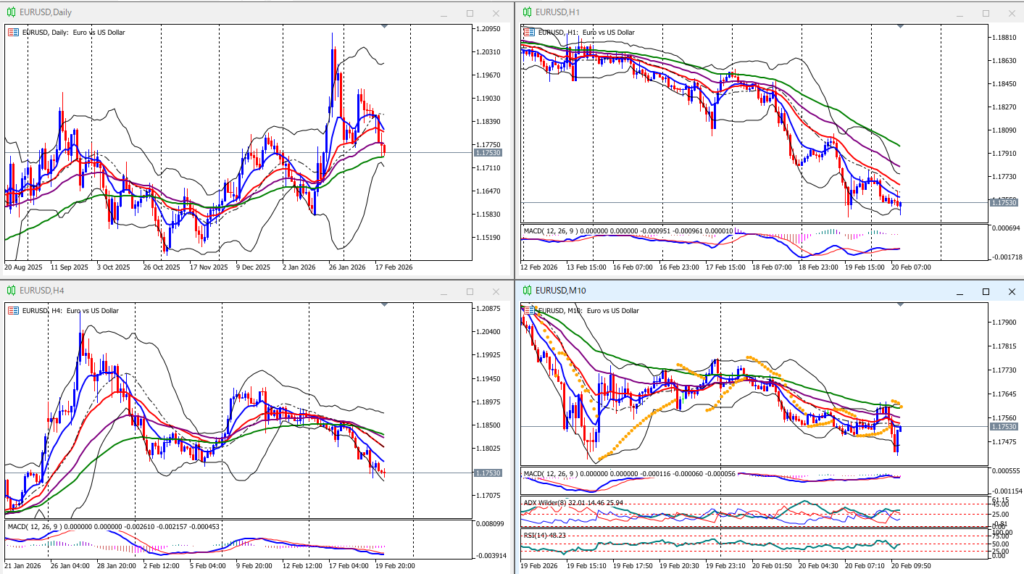Maximize the EURUSD,Daily chart window

470,12
